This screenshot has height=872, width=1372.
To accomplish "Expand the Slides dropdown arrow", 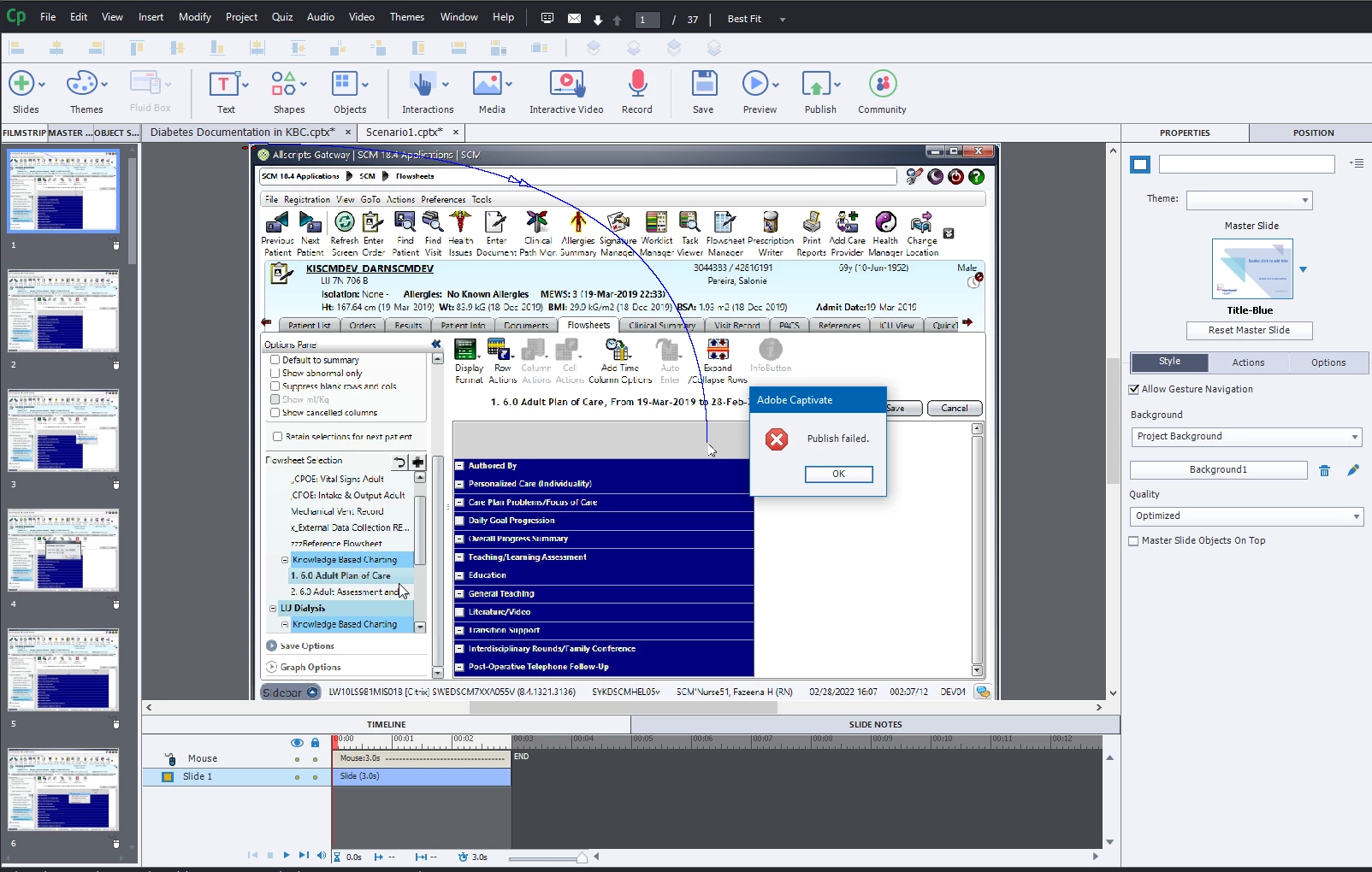I will click(42, 85).
